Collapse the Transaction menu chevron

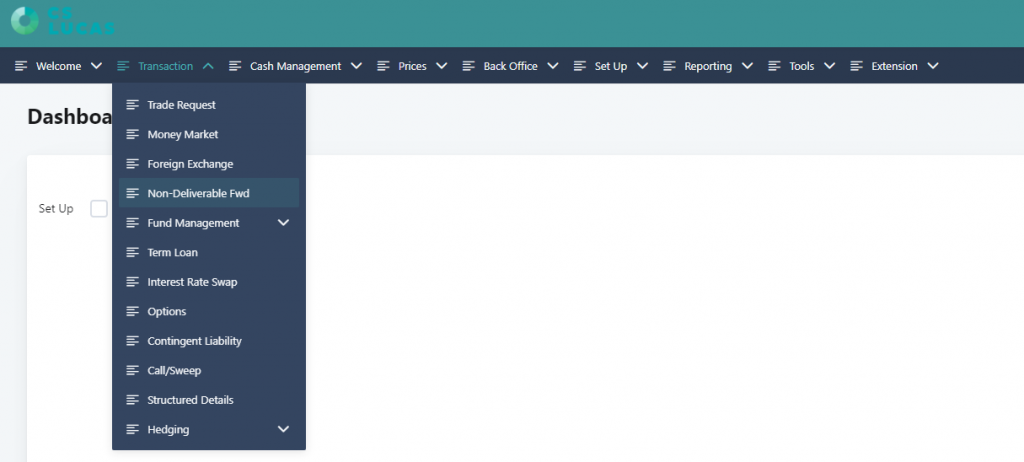pyautogui.click(x=208, y=66)
